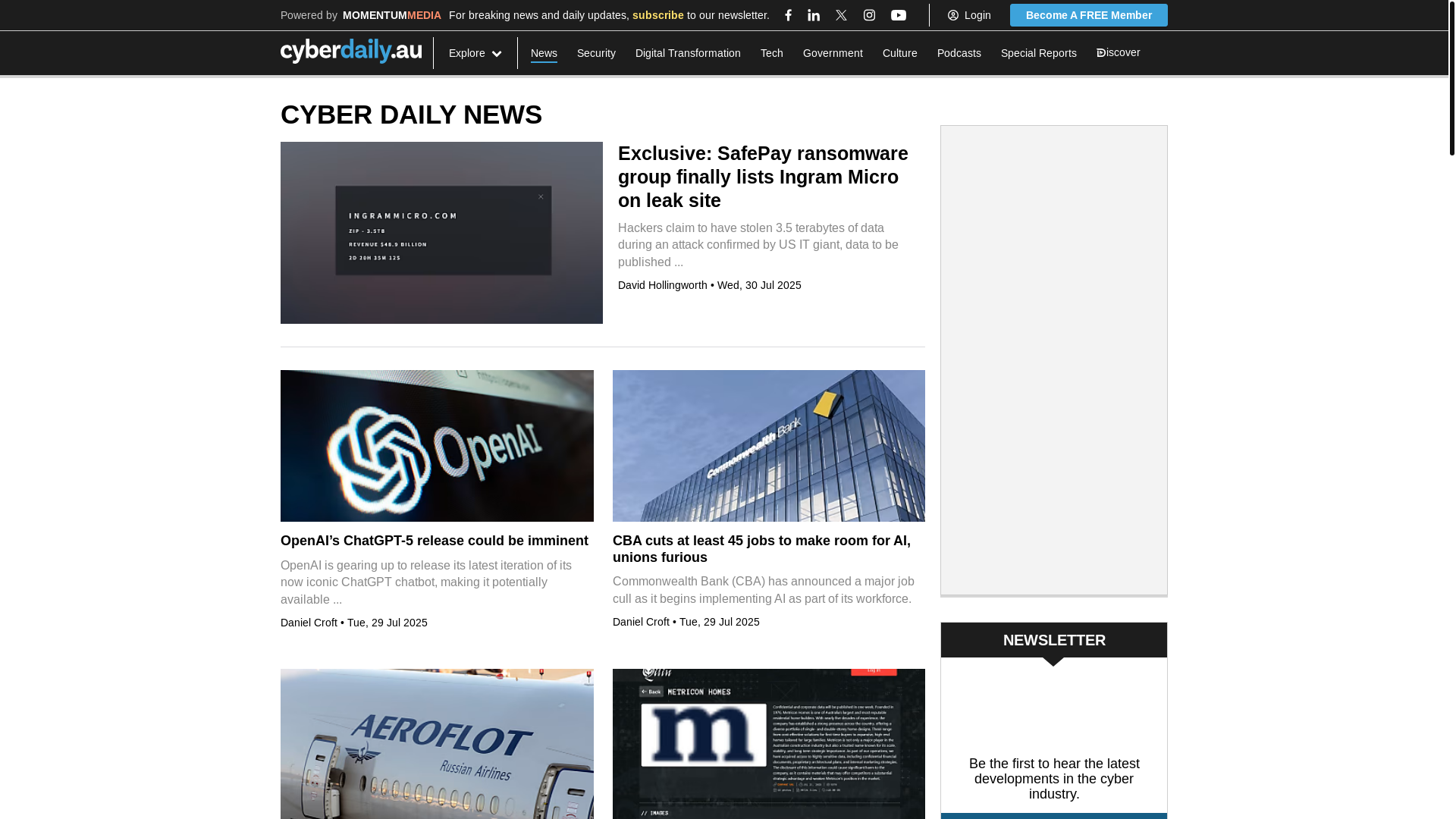1456x819 pixels.
Task: Click the SafePay article summary text
Action: pos(758,245)
